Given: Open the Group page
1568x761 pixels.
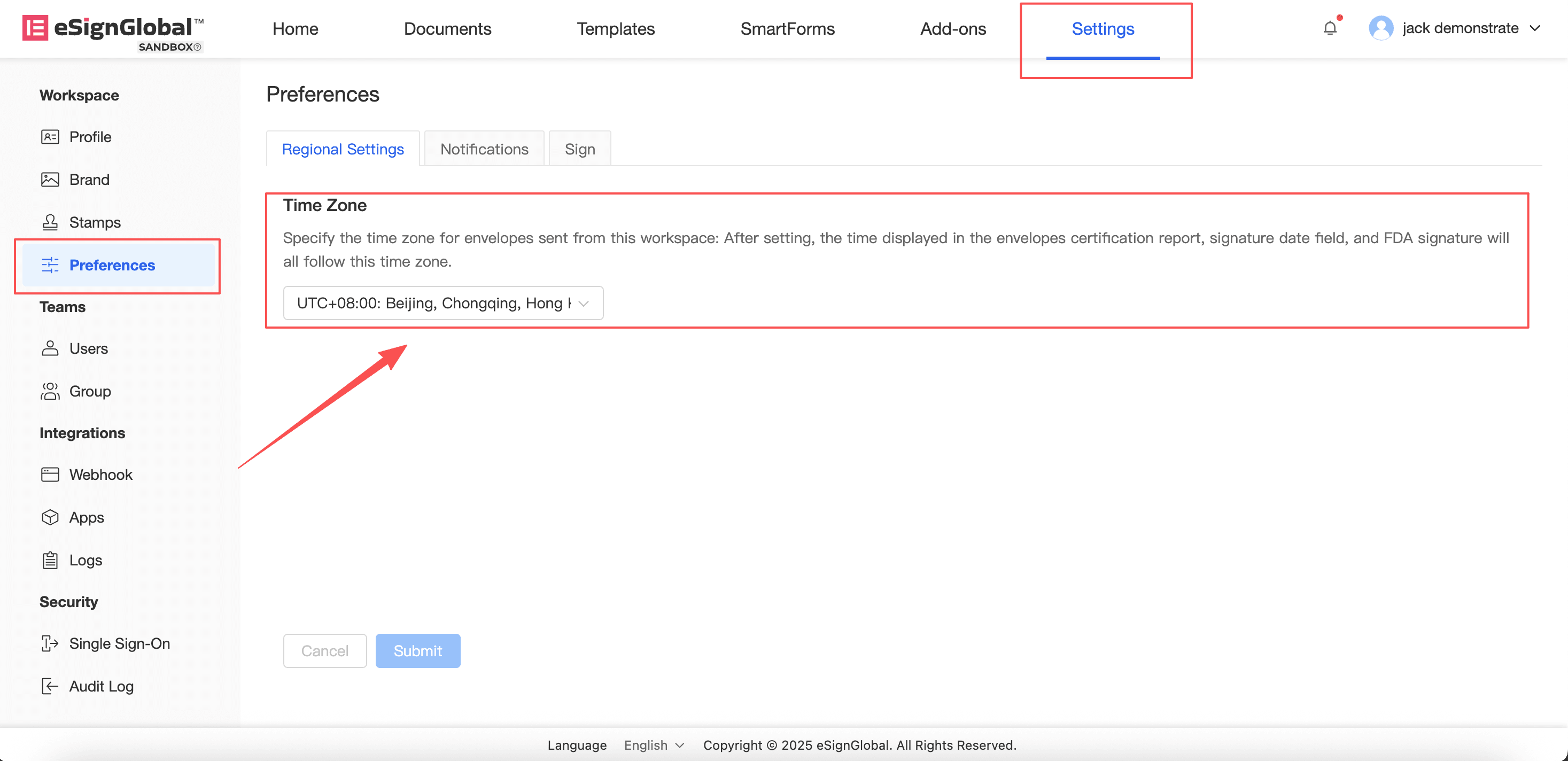Looking at the screenshot, I should (89, 391).
